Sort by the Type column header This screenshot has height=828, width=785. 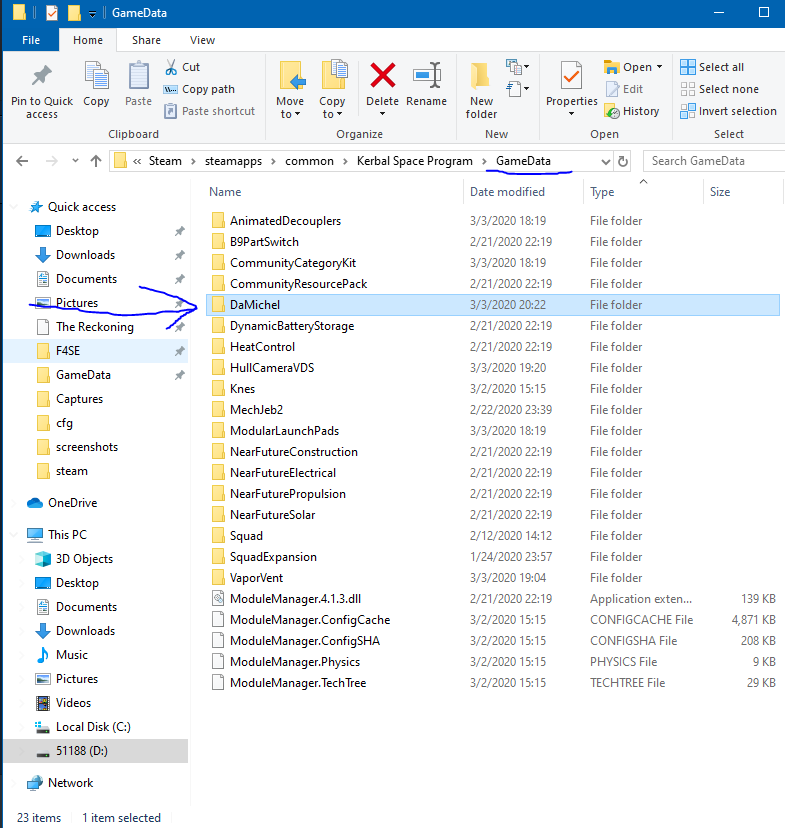[x=602, y=192]
